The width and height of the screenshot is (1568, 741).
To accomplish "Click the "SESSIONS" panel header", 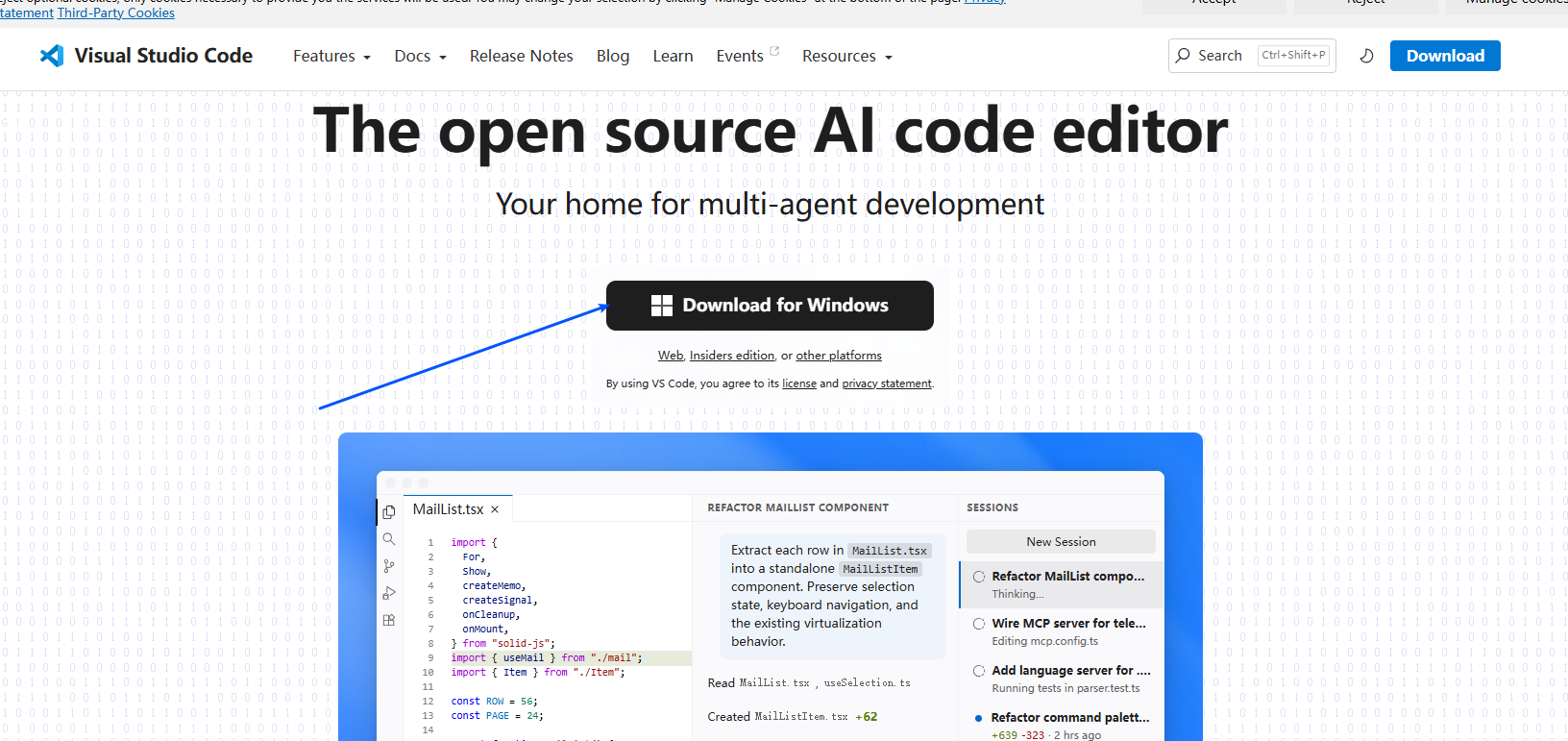I will click(x=992, y=507).
